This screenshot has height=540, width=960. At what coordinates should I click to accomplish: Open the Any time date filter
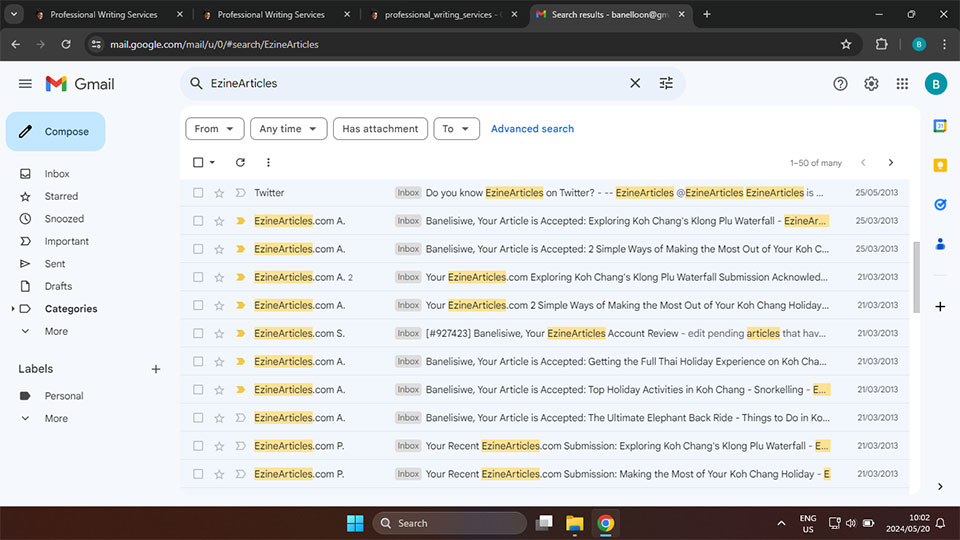[288, 129]
